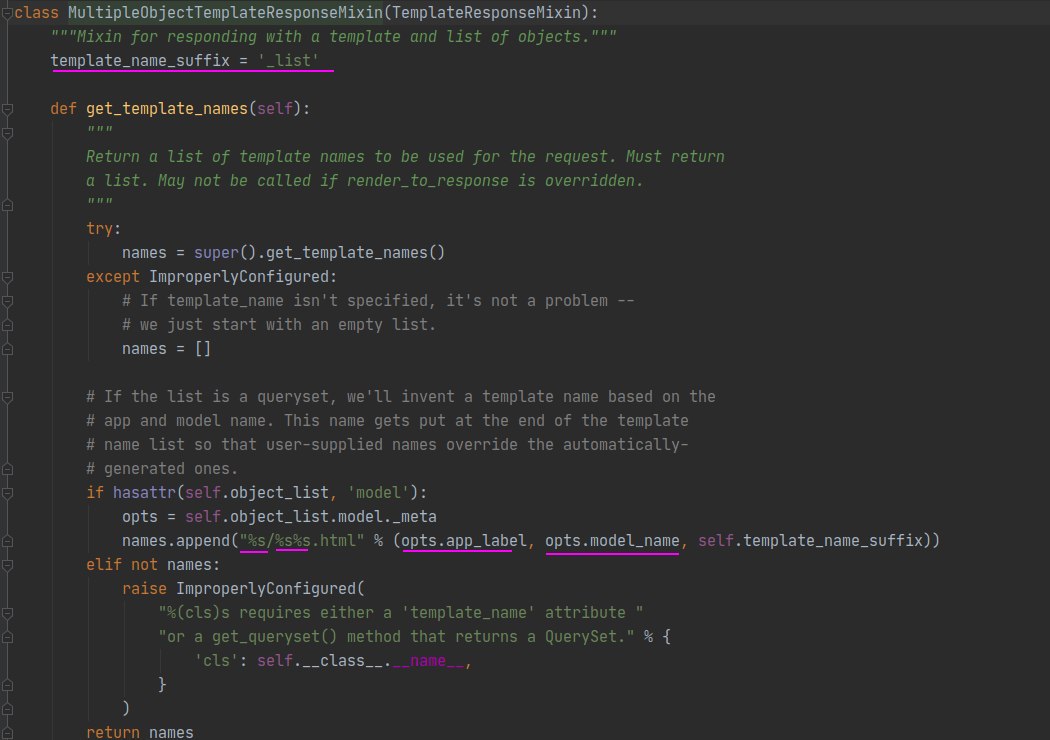Click the "%s/%s%s.html" format string

coord(302,540)
